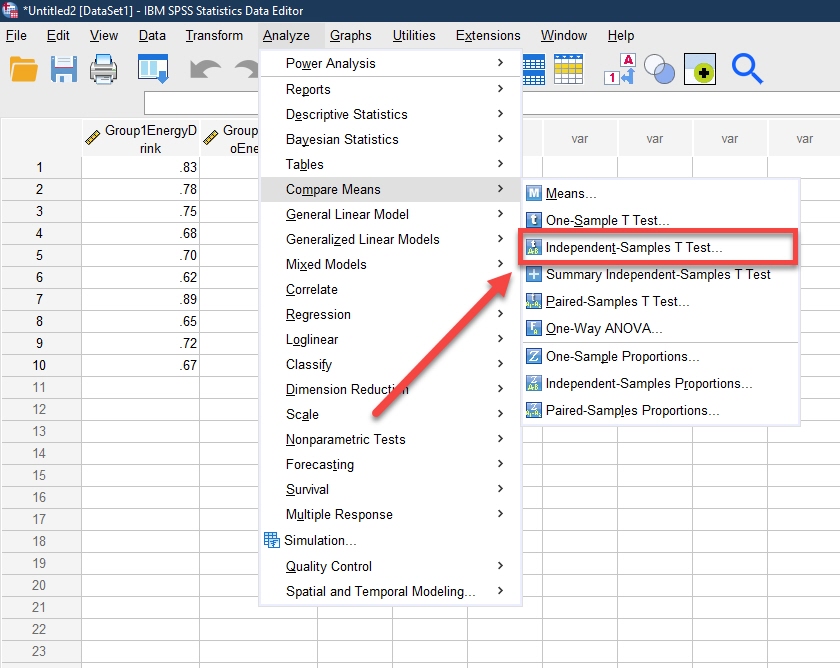Image resolution: width=840 pixels, height=668 pixels.
Task: Click the overlapping circles toolbar icon
Action: click(x=659, y=69)
